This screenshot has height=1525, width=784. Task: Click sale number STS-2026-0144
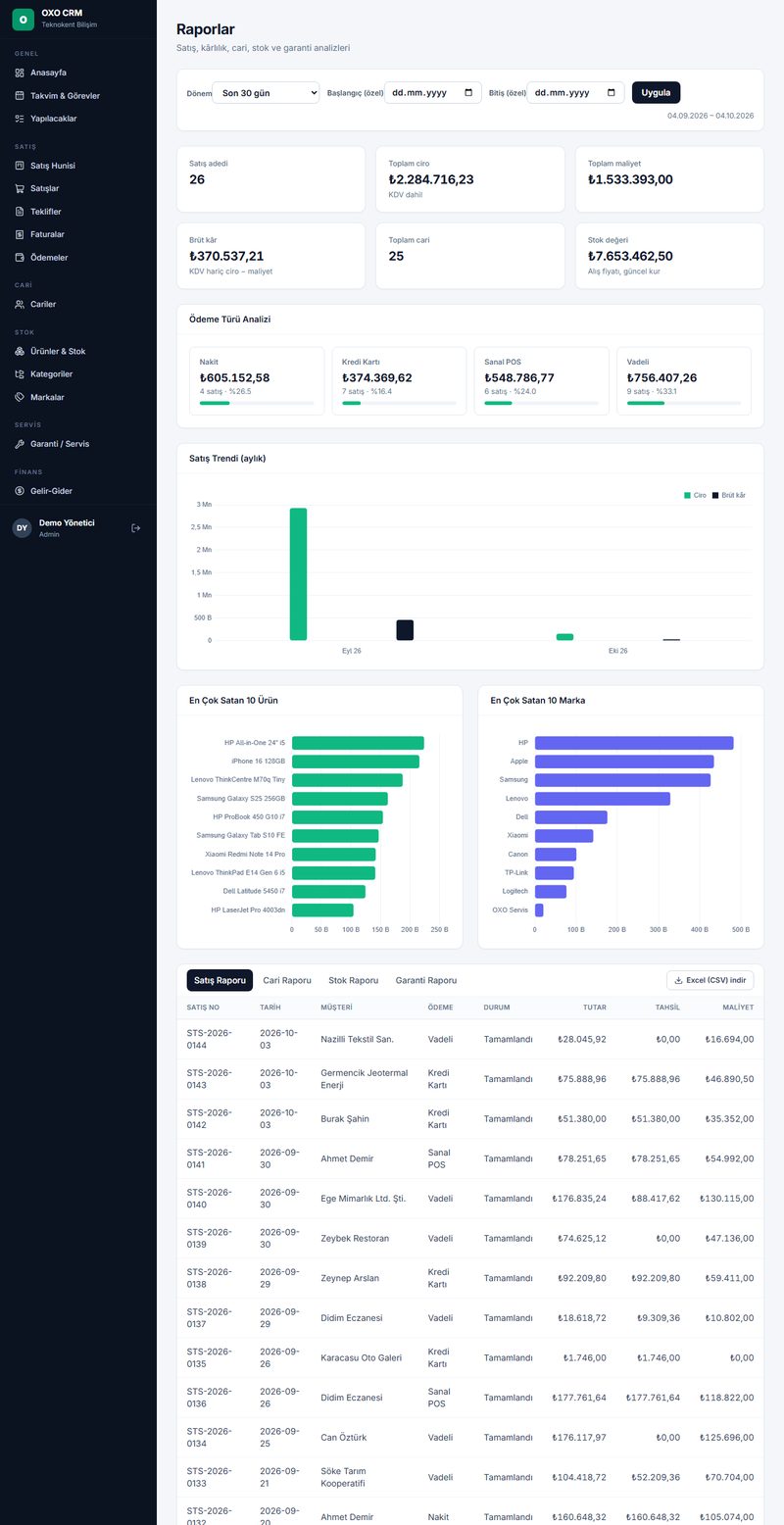coord(210,1039)
